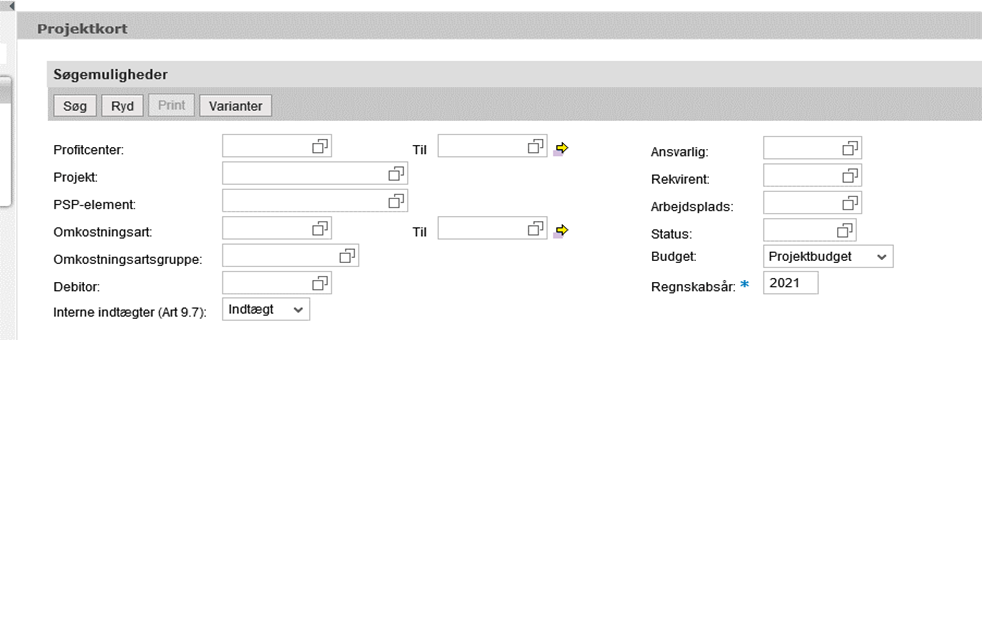The width and height of the screenshot is (982, 644).
Task: Open value help icon for Arbejdsplads field
Action: tap(850, 203)
